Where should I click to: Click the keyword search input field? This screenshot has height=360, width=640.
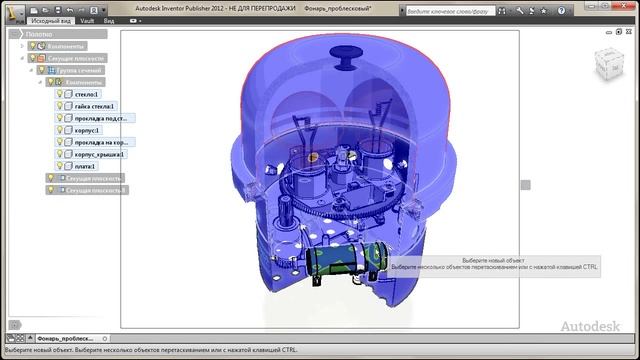[x=451, y=11]
